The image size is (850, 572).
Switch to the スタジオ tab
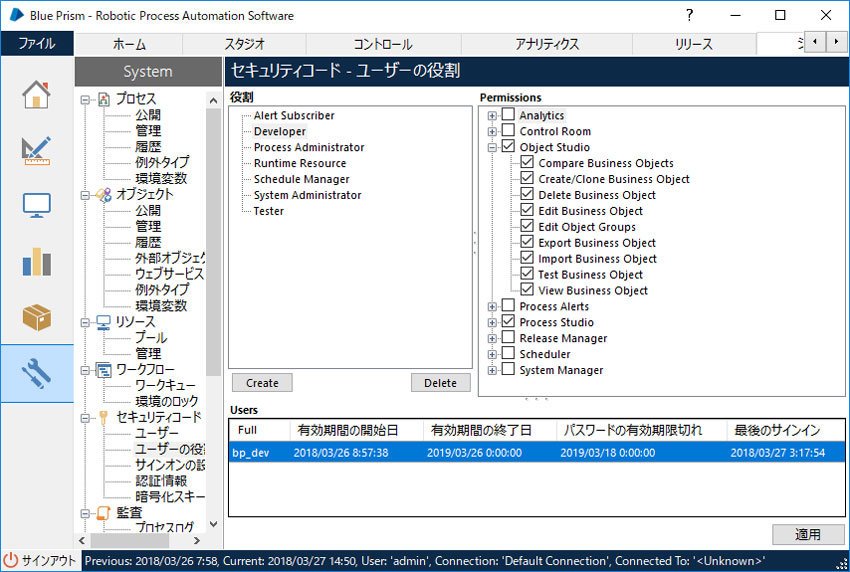(x=244, y=44)
